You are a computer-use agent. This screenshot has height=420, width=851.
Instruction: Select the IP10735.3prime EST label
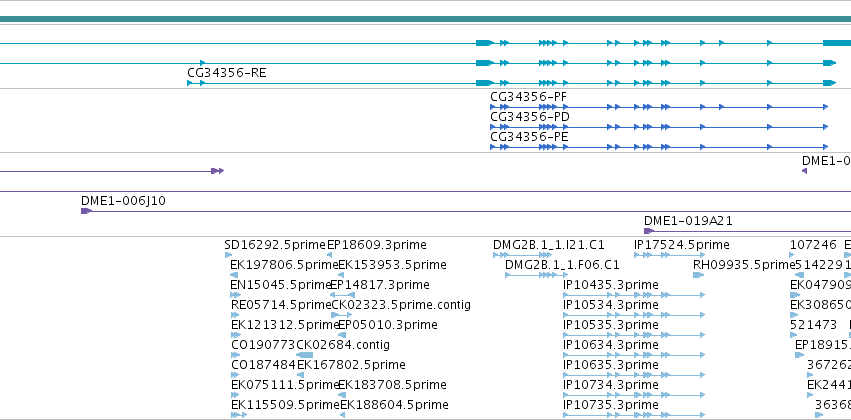coord(611,405)
